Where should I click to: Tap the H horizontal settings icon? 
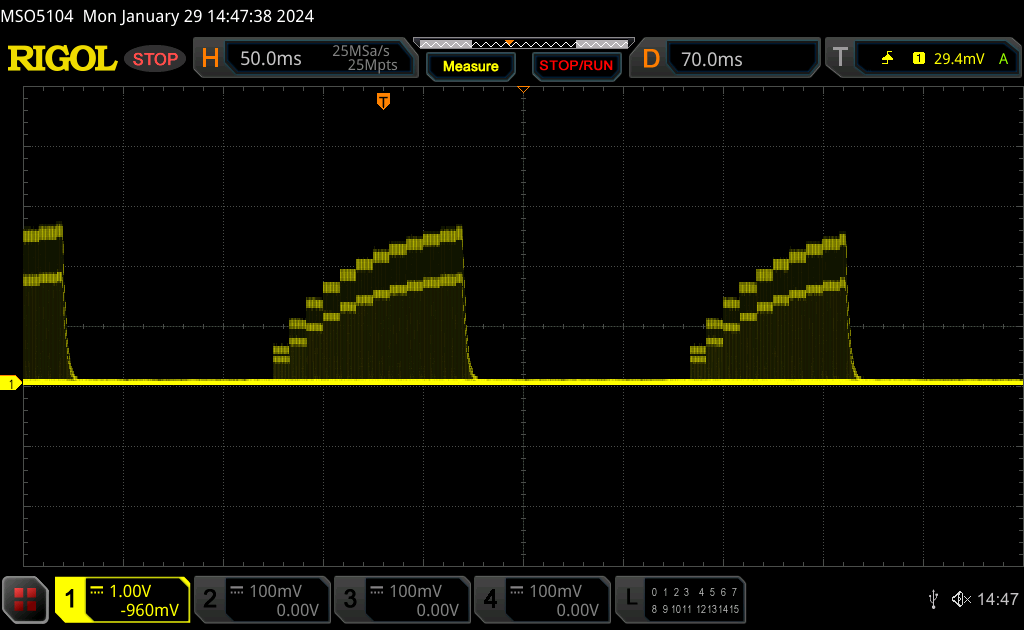210,59
